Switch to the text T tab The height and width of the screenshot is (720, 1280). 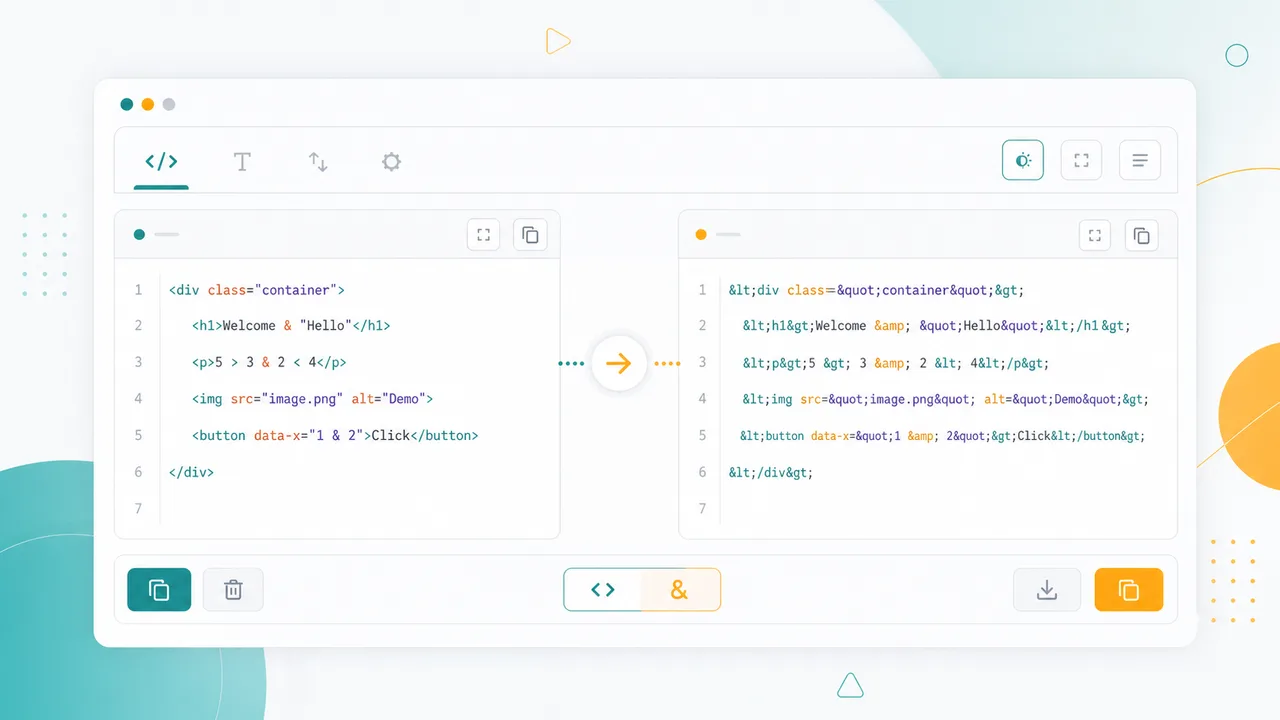click(242, 162)
